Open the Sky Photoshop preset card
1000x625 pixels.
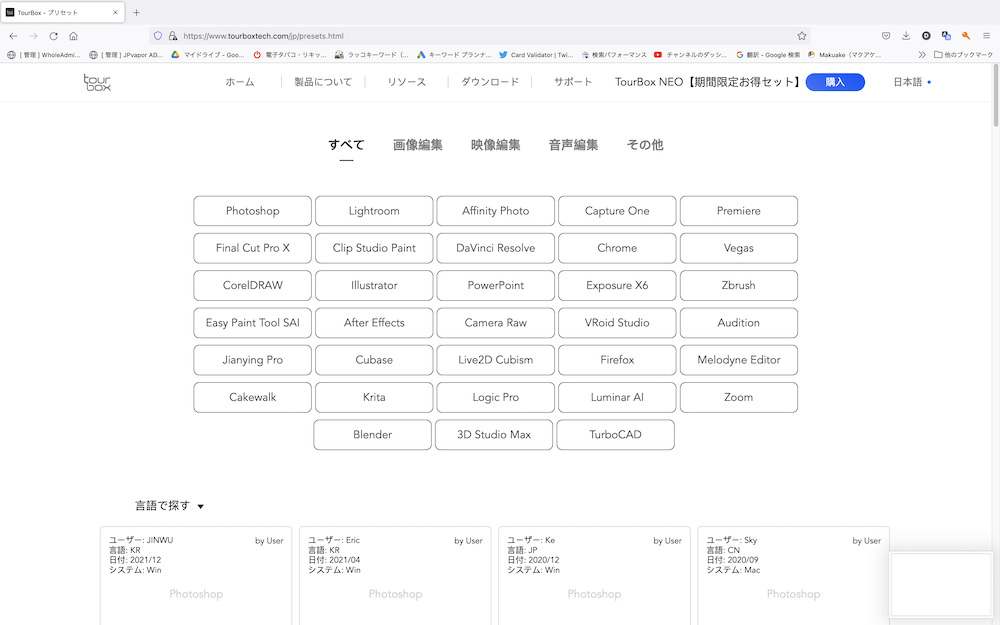(793, 576)
